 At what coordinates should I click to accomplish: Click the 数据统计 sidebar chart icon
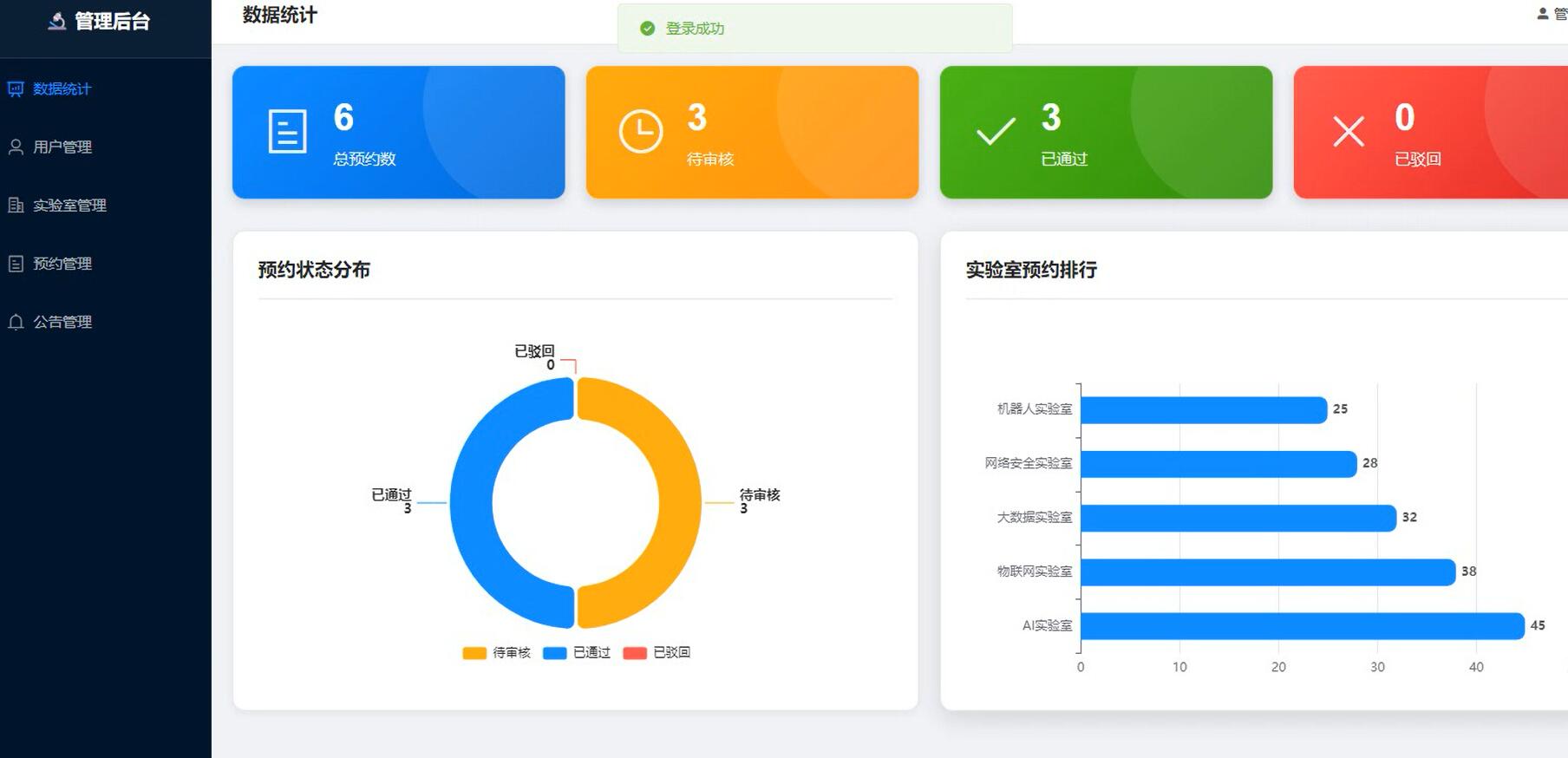tap(16, 88)
